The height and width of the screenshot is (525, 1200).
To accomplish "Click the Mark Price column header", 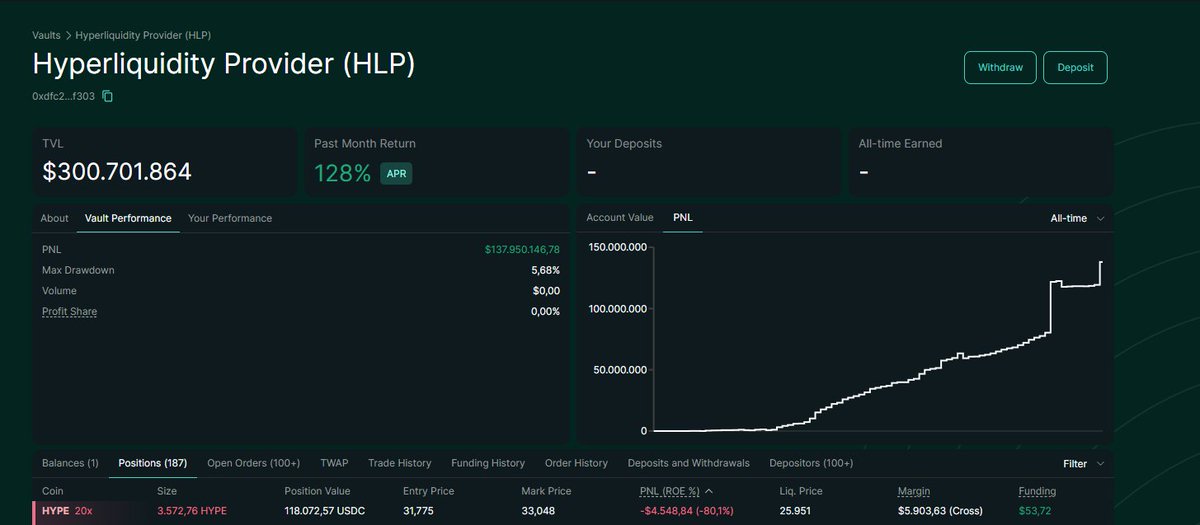I will tap(546, 491).
